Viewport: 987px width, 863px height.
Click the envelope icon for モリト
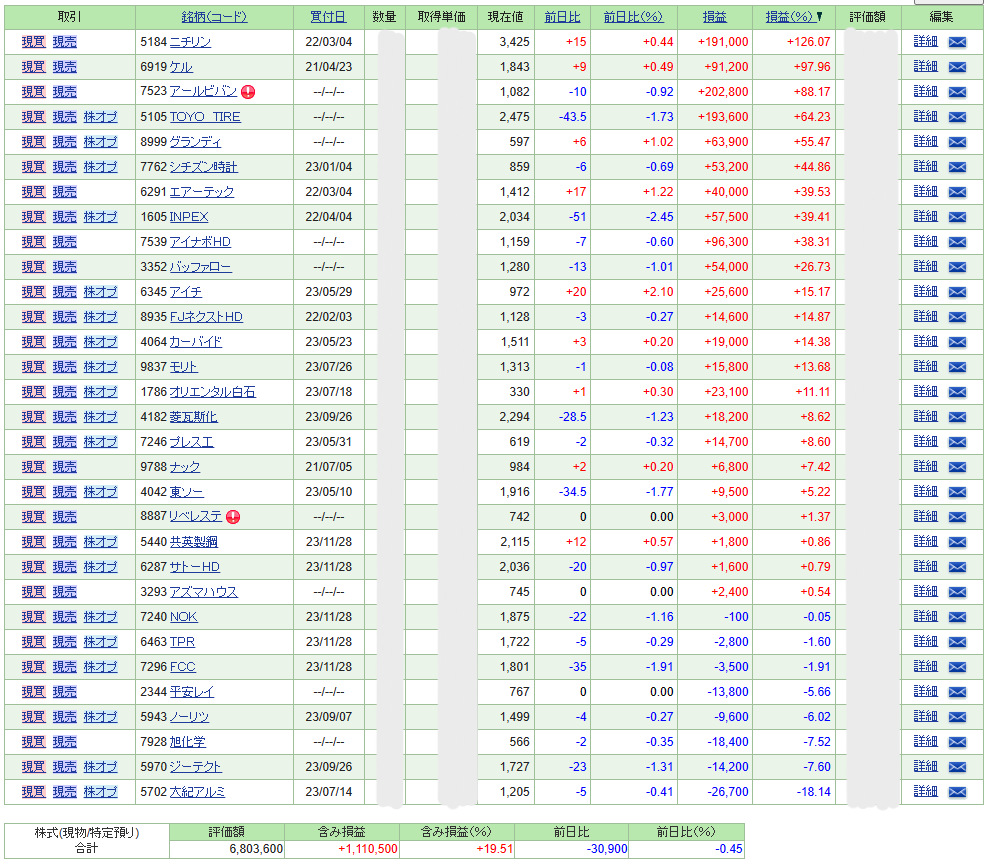[x=957, y=367]
